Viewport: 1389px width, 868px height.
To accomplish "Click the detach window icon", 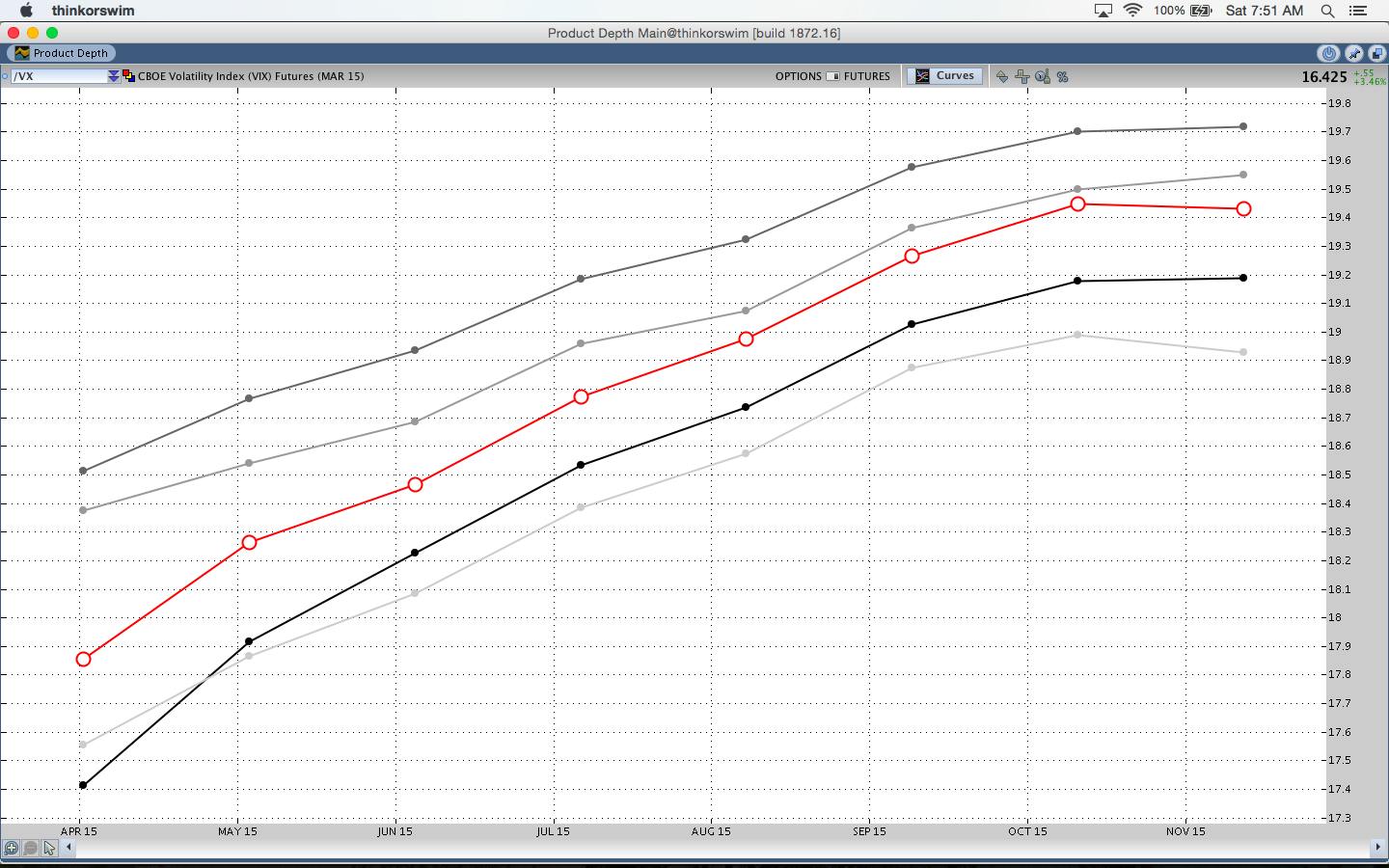I will [1376, 53].
